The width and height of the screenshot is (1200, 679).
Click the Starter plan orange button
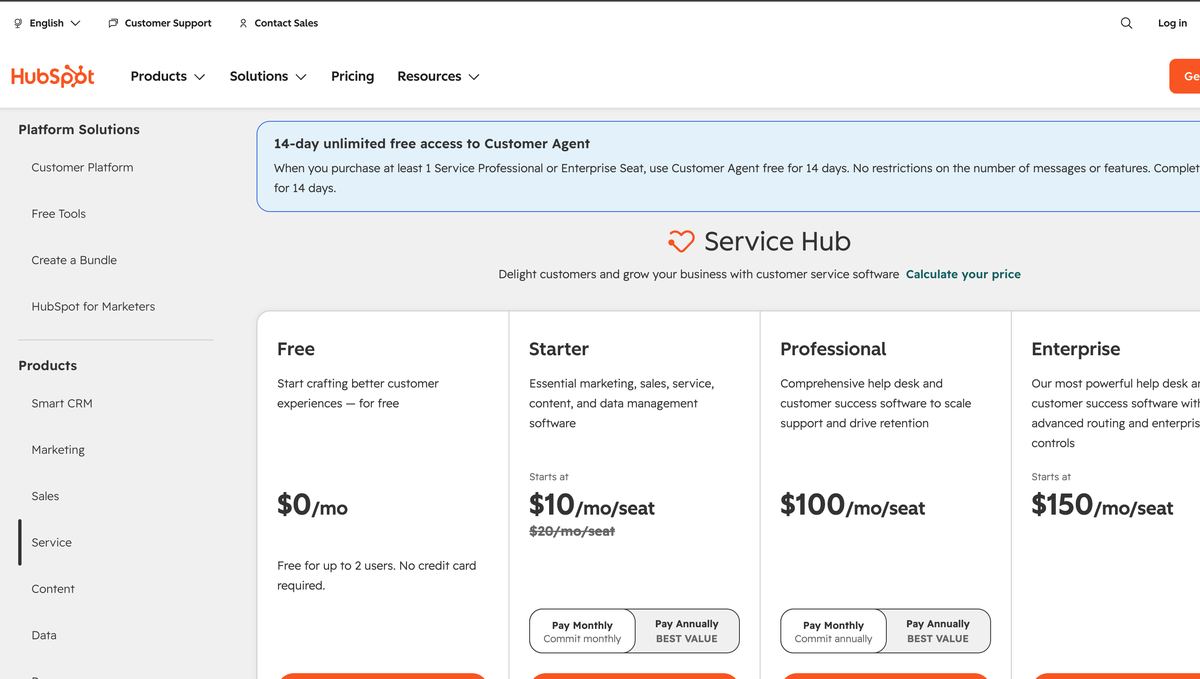tap(634, 676)
